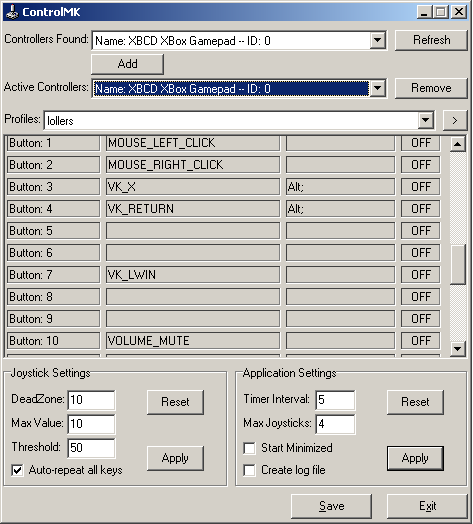The width and height of the screenshot is (473, 524).
Task: Toggle the OFF button for Button 4
Action: click(421, 209)
